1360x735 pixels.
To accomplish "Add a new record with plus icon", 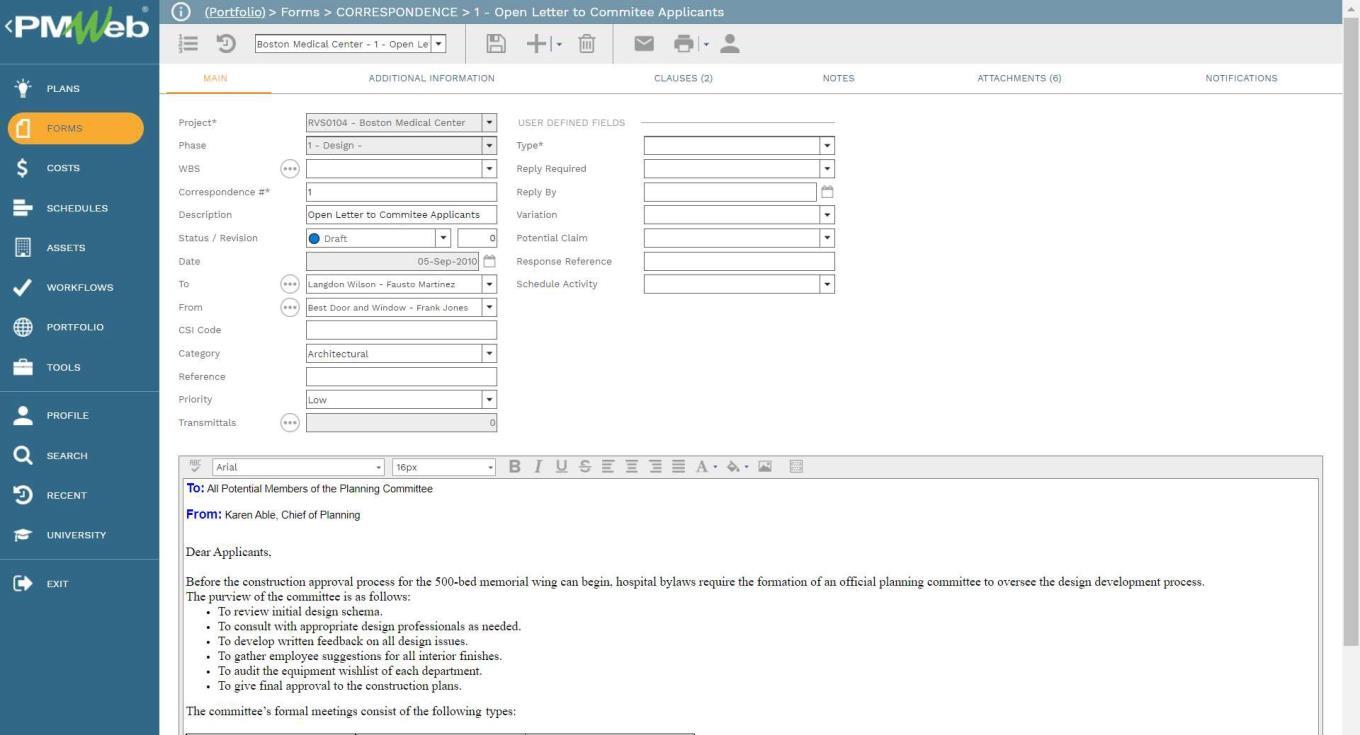I will click(537, 44).
